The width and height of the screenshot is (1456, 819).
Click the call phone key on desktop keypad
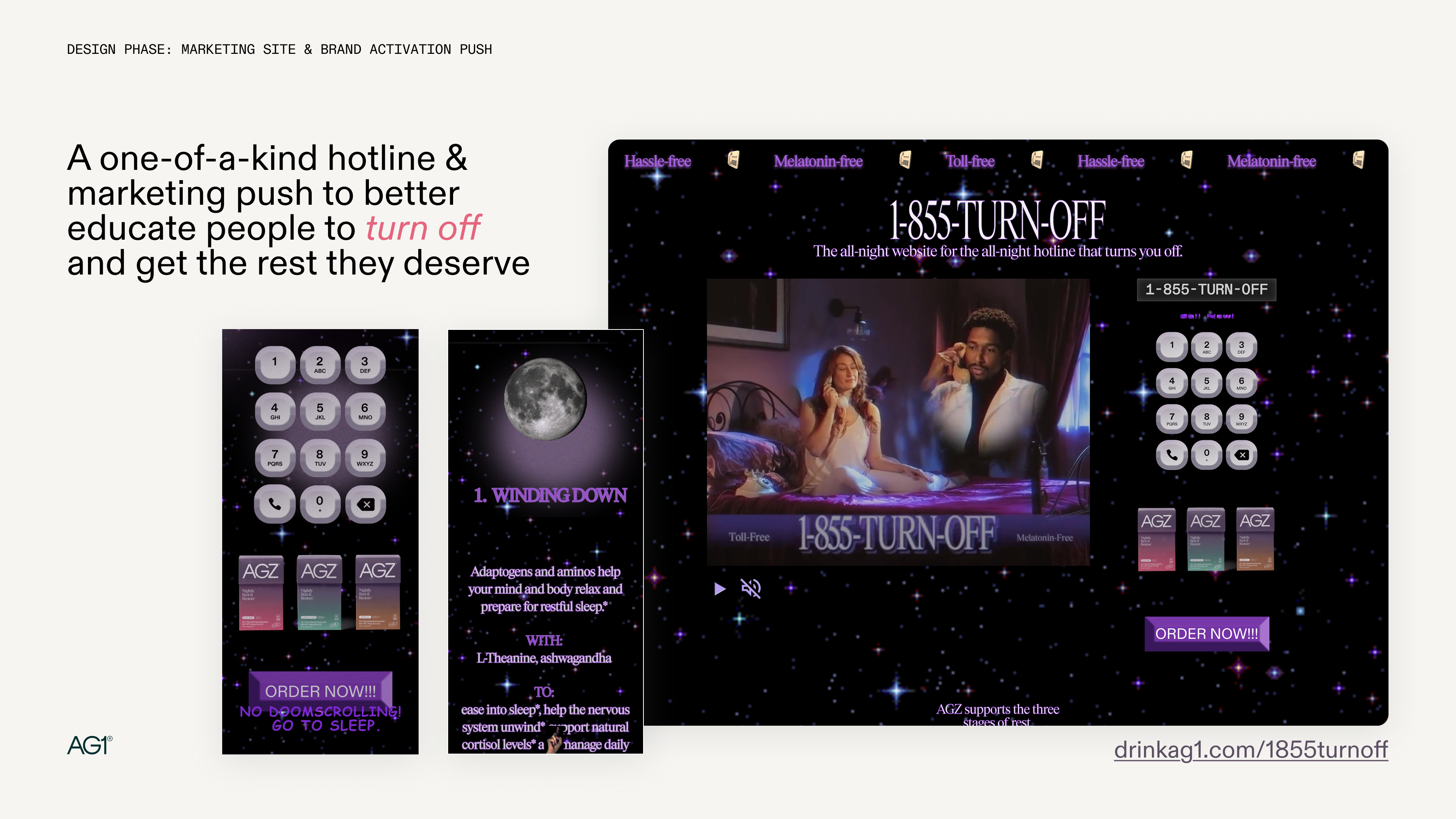click(1172, 455)
